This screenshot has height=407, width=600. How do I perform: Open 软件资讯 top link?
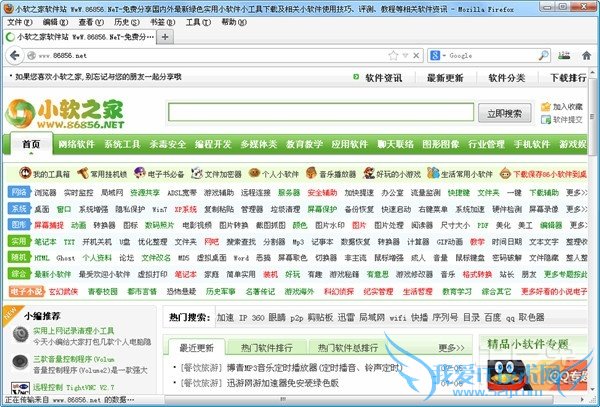383,78
